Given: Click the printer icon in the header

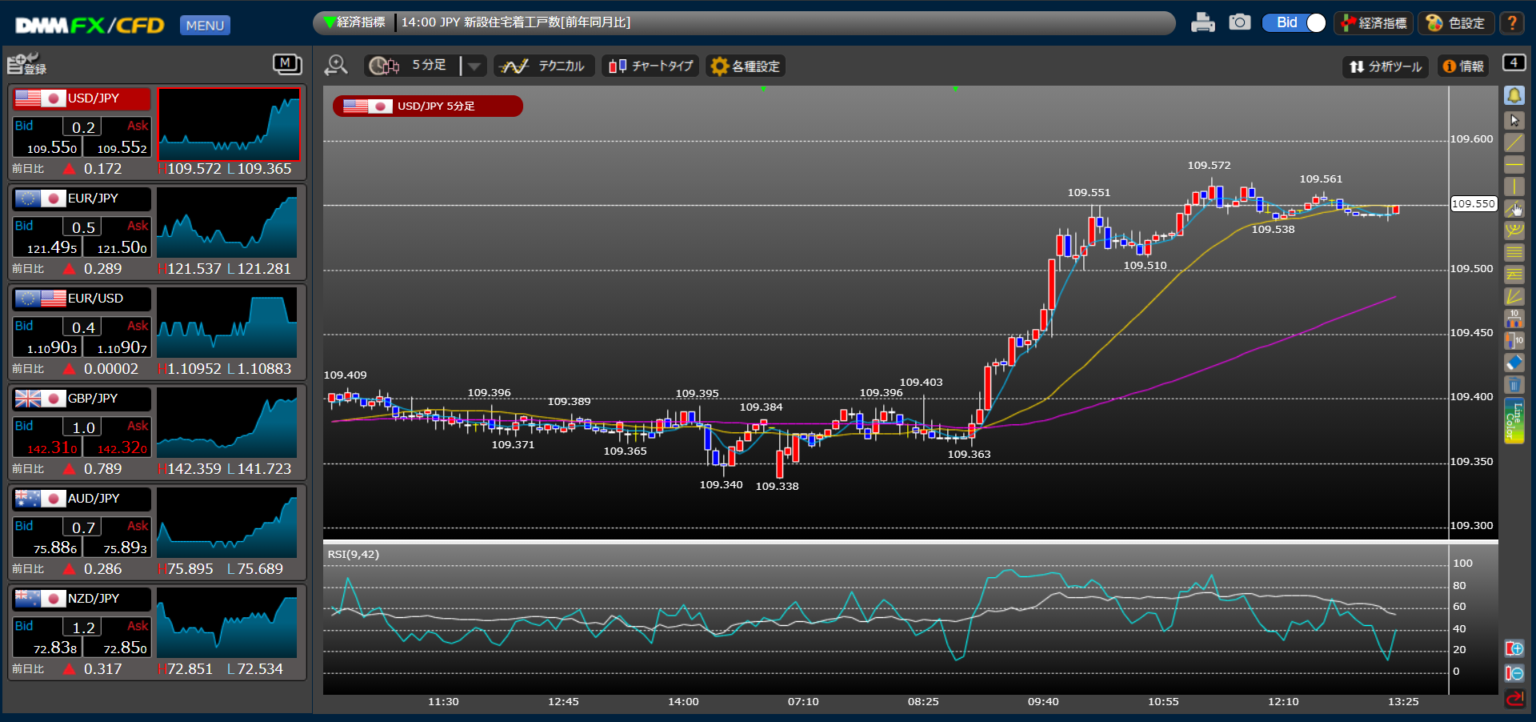Looking at the screenshot, I should tap(1203, 23).
